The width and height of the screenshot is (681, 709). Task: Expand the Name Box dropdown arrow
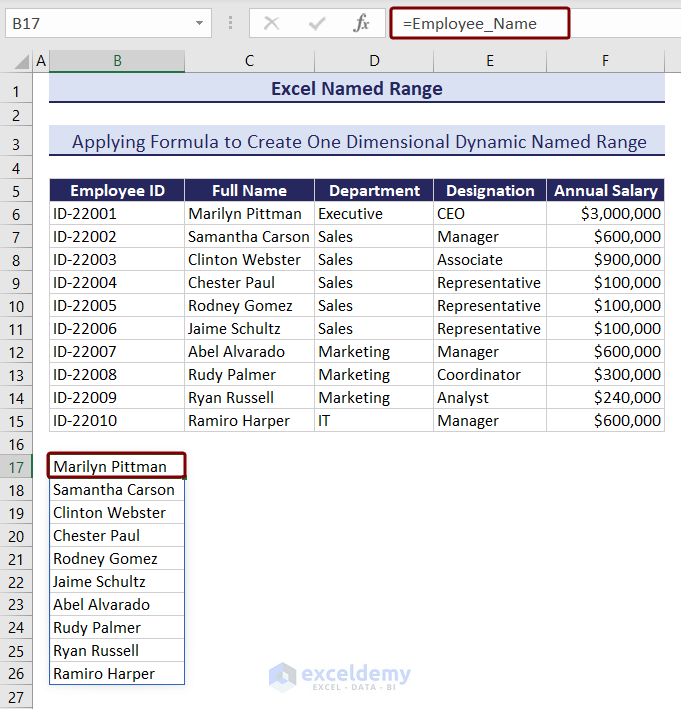(x=199, y=23)
